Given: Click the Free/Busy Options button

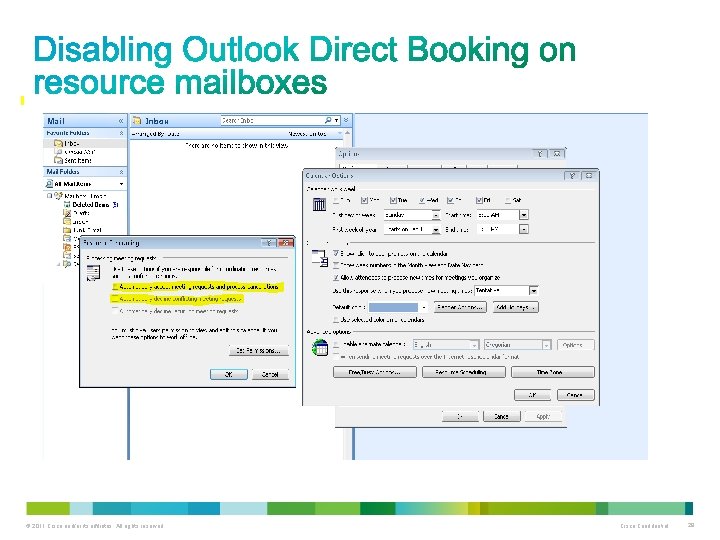Looking at the screenshot, I should (375, 372).
